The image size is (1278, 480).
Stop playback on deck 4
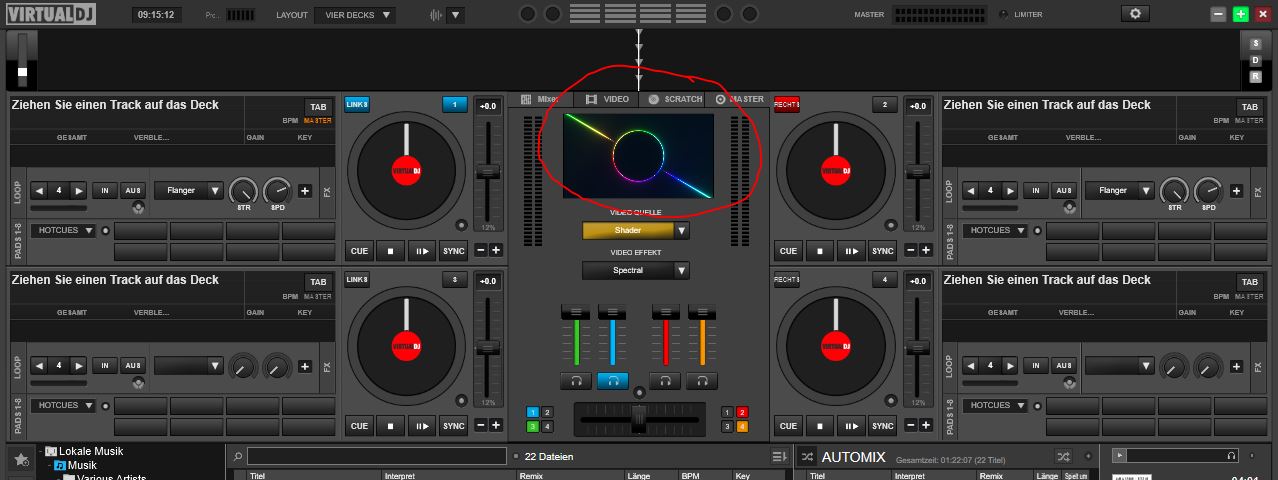point(819,426)
